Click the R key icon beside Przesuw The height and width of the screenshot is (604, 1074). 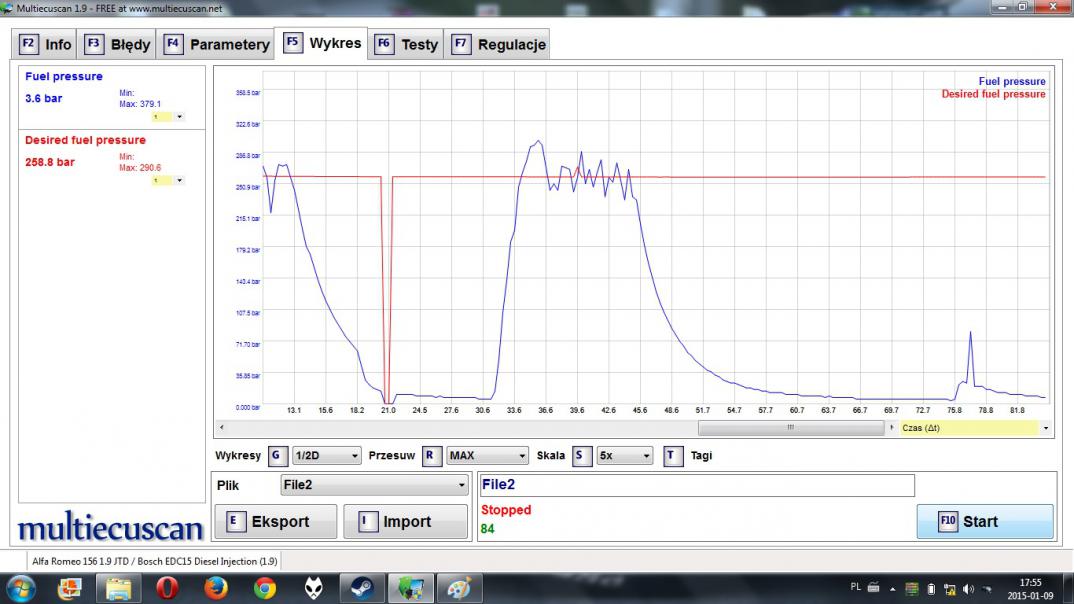432,456
